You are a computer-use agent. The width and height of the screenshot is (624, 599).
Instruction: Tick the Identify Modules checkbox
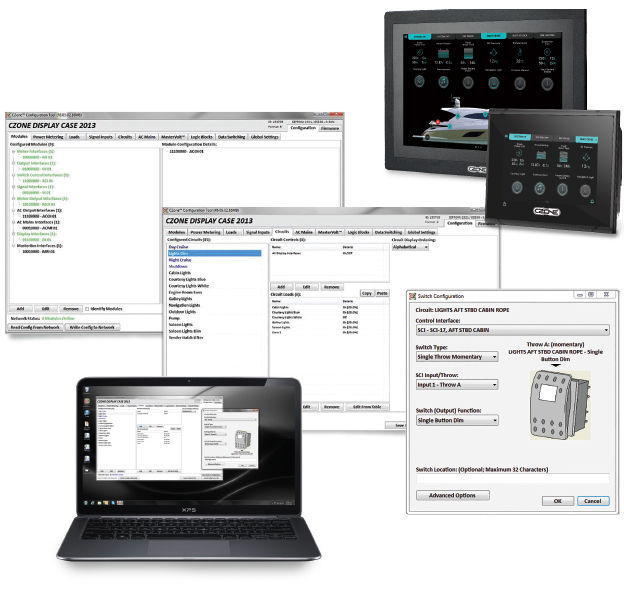tap(87, 309)
